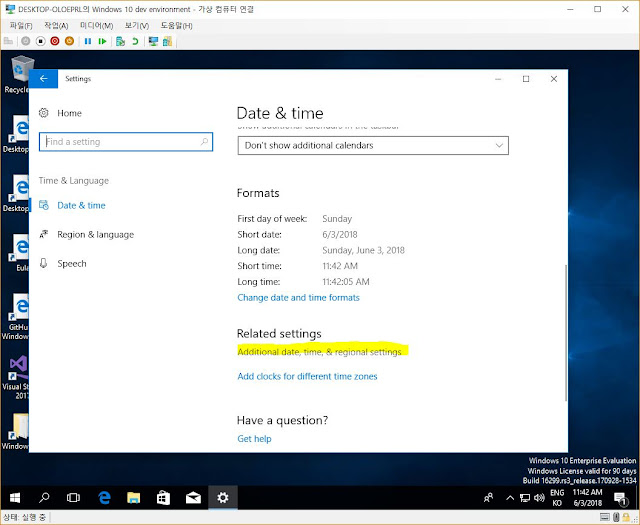Open Mail from the taskbar
640x525 pixels.
pyautogui.click(x=193, y=498)
